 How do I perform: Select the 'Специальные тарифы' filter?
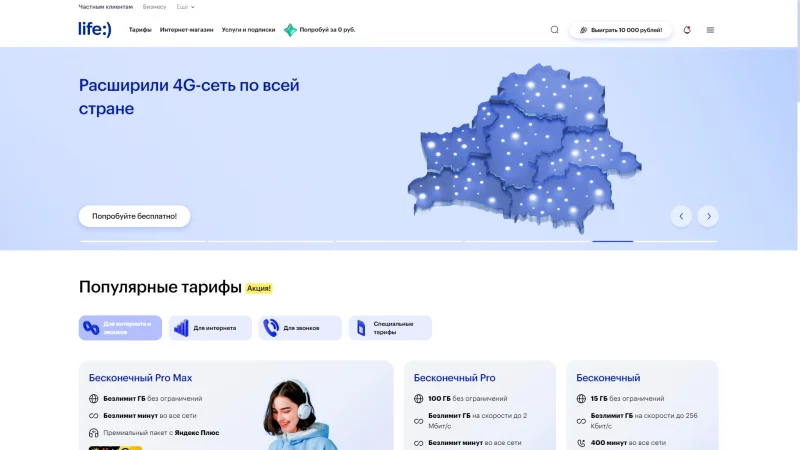(x=390, y=328)
